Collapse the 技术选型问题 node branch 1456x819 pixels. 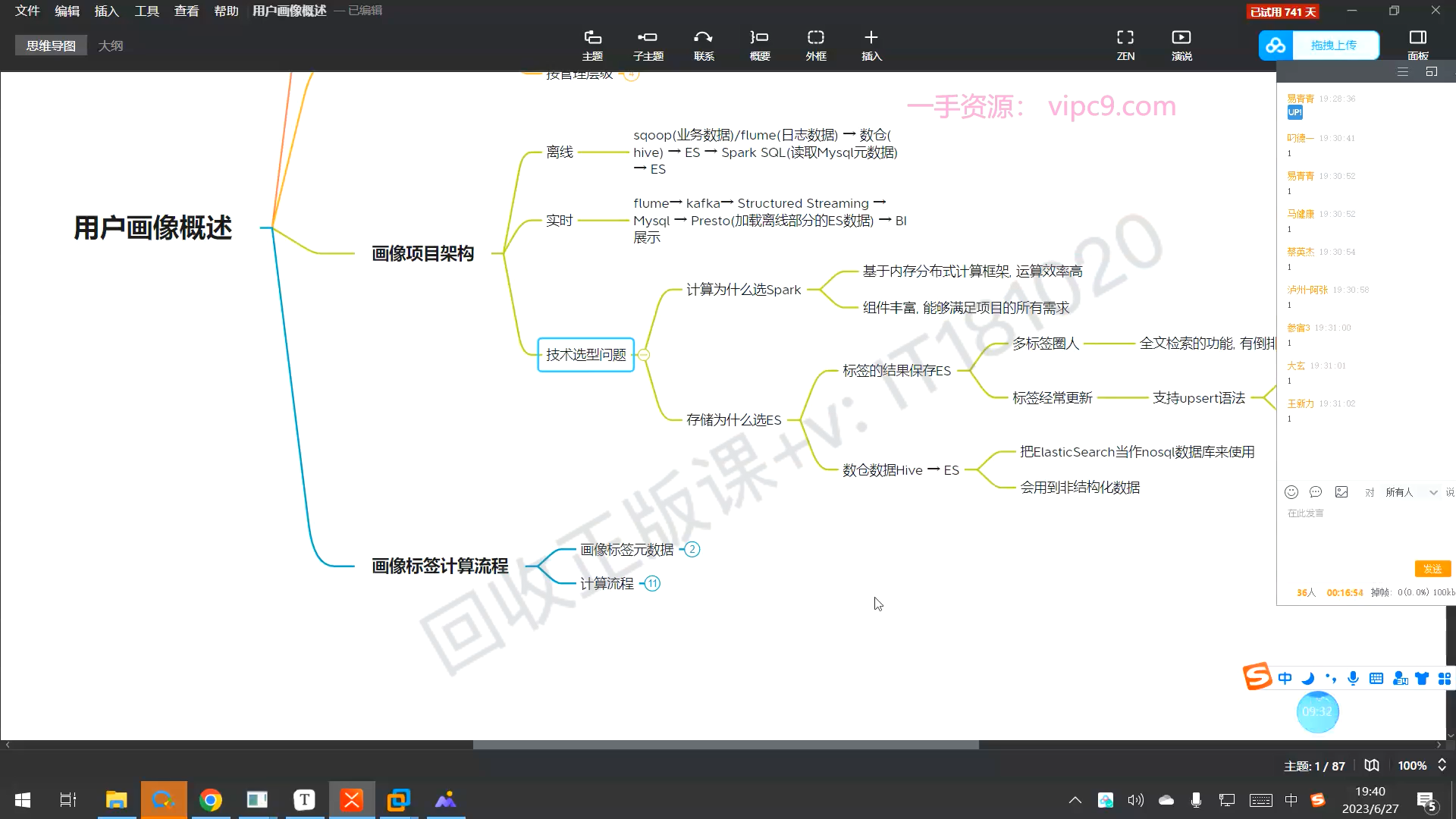coord(644,355)
